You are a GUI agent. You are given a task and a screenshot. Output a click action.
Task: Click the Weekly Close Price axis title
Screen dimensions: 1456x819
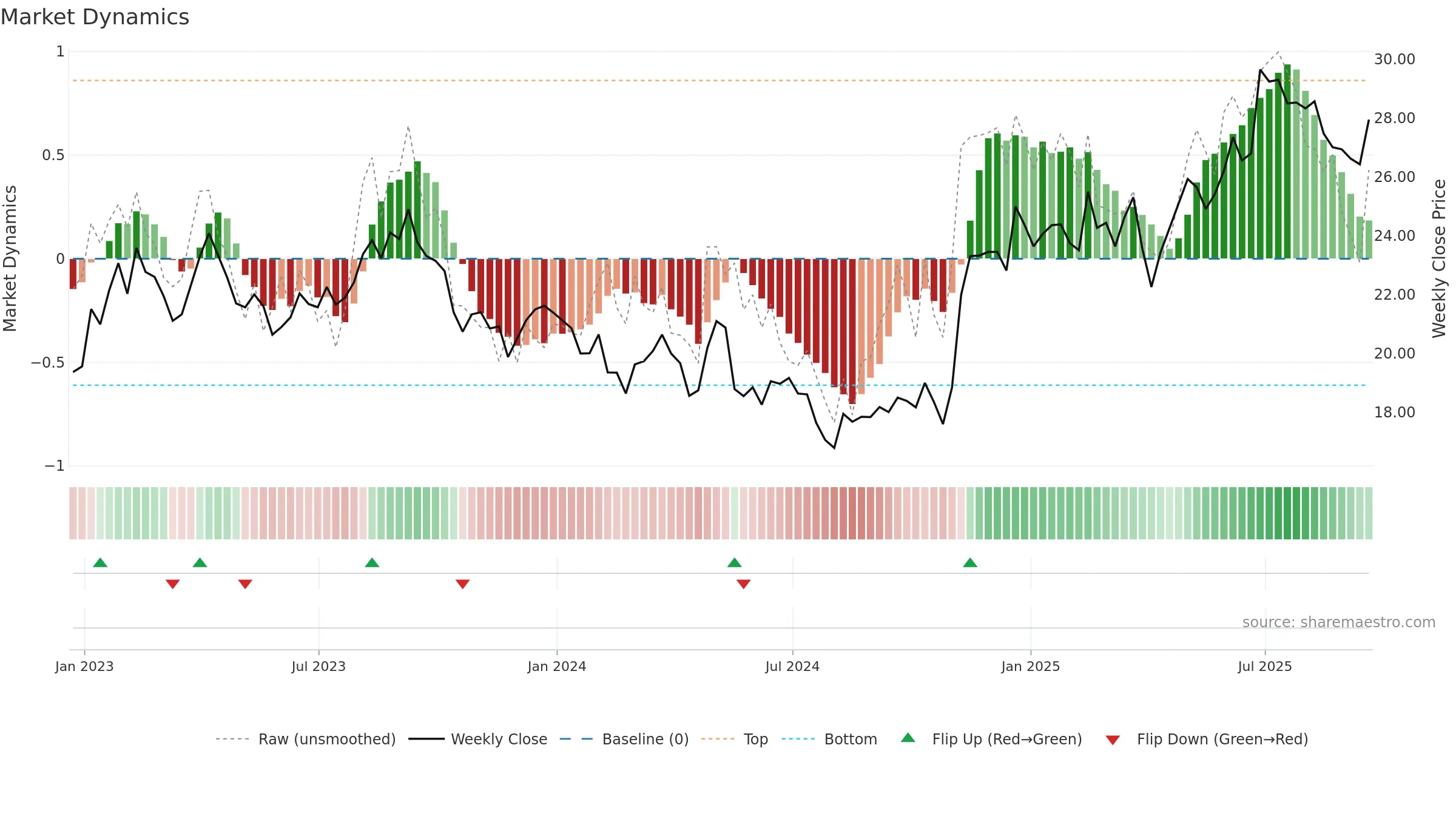coord(1439,258)
